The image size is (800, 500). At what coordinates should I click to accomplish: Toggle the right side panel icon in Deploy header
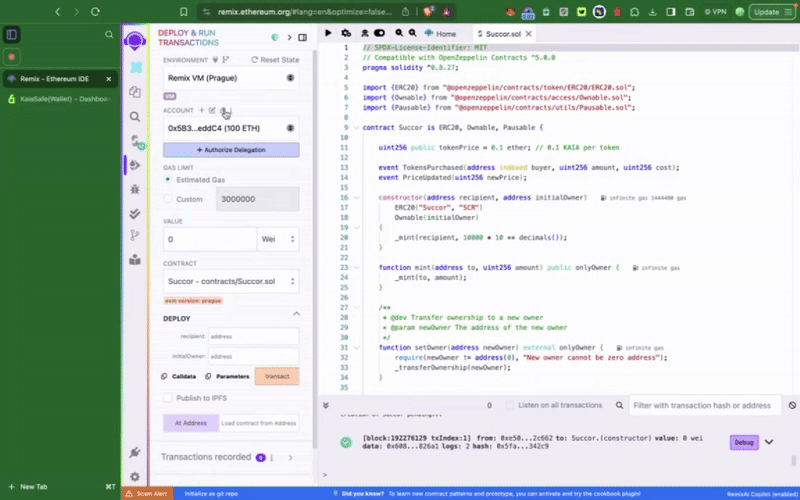303,37
